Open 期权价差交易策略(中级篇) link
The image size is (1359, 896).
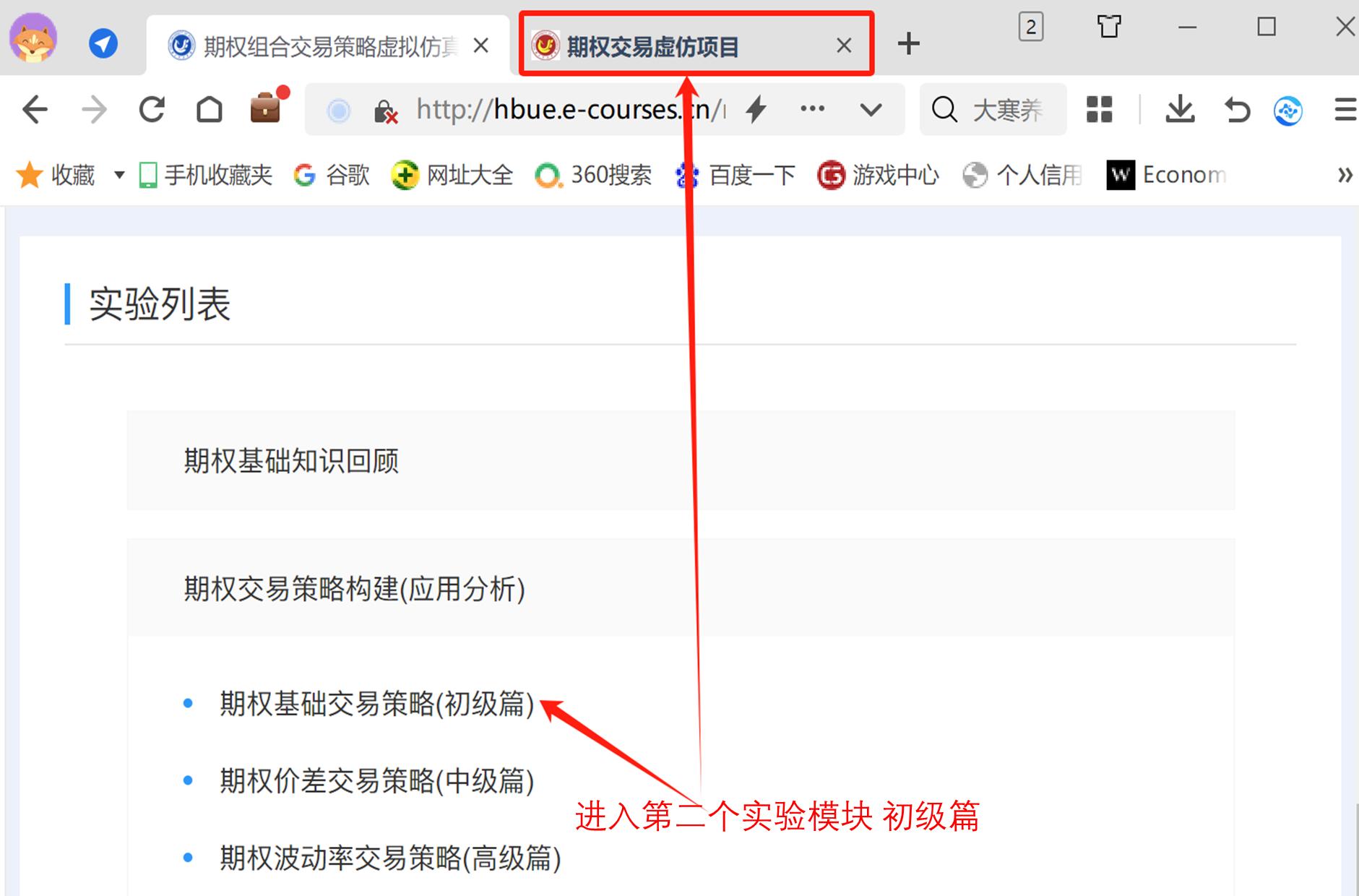pos(376,780)
